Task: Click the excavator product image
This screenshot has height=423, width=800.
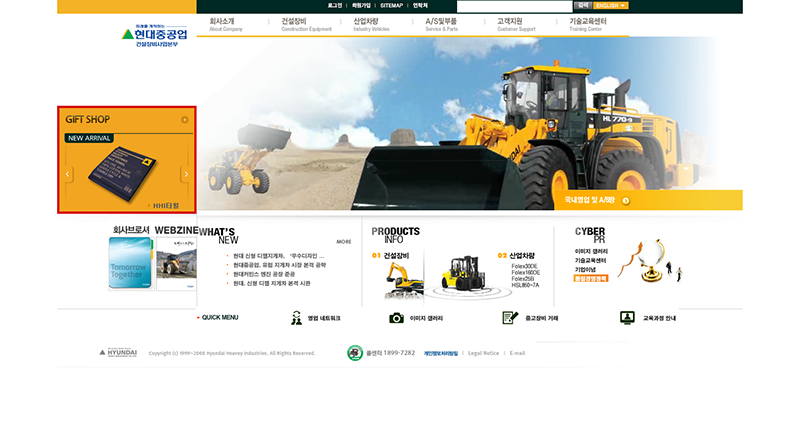Action: coord(404,280)
